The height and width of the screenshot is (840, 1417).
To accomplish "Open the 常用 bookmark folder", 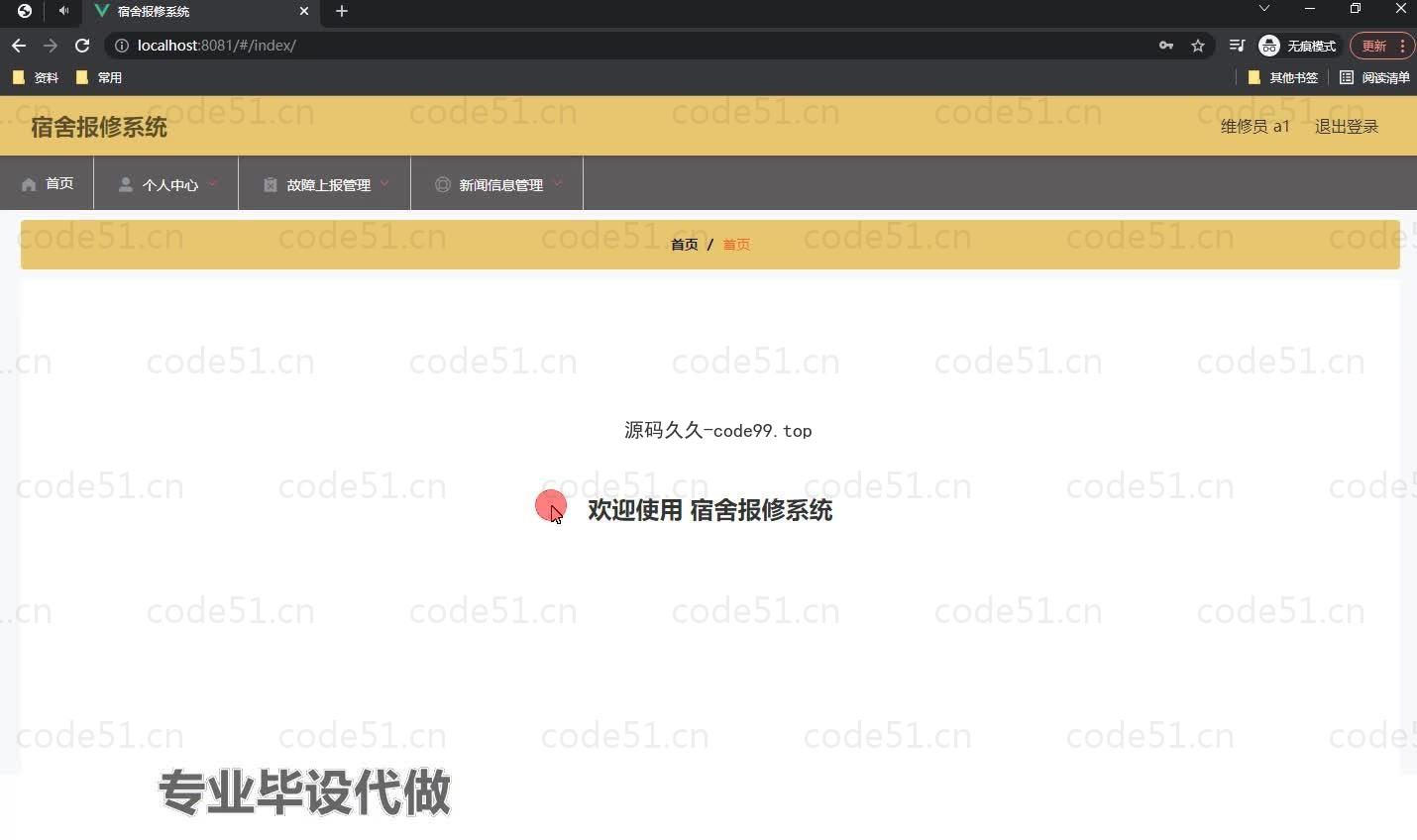I will (x=99, y=77).
